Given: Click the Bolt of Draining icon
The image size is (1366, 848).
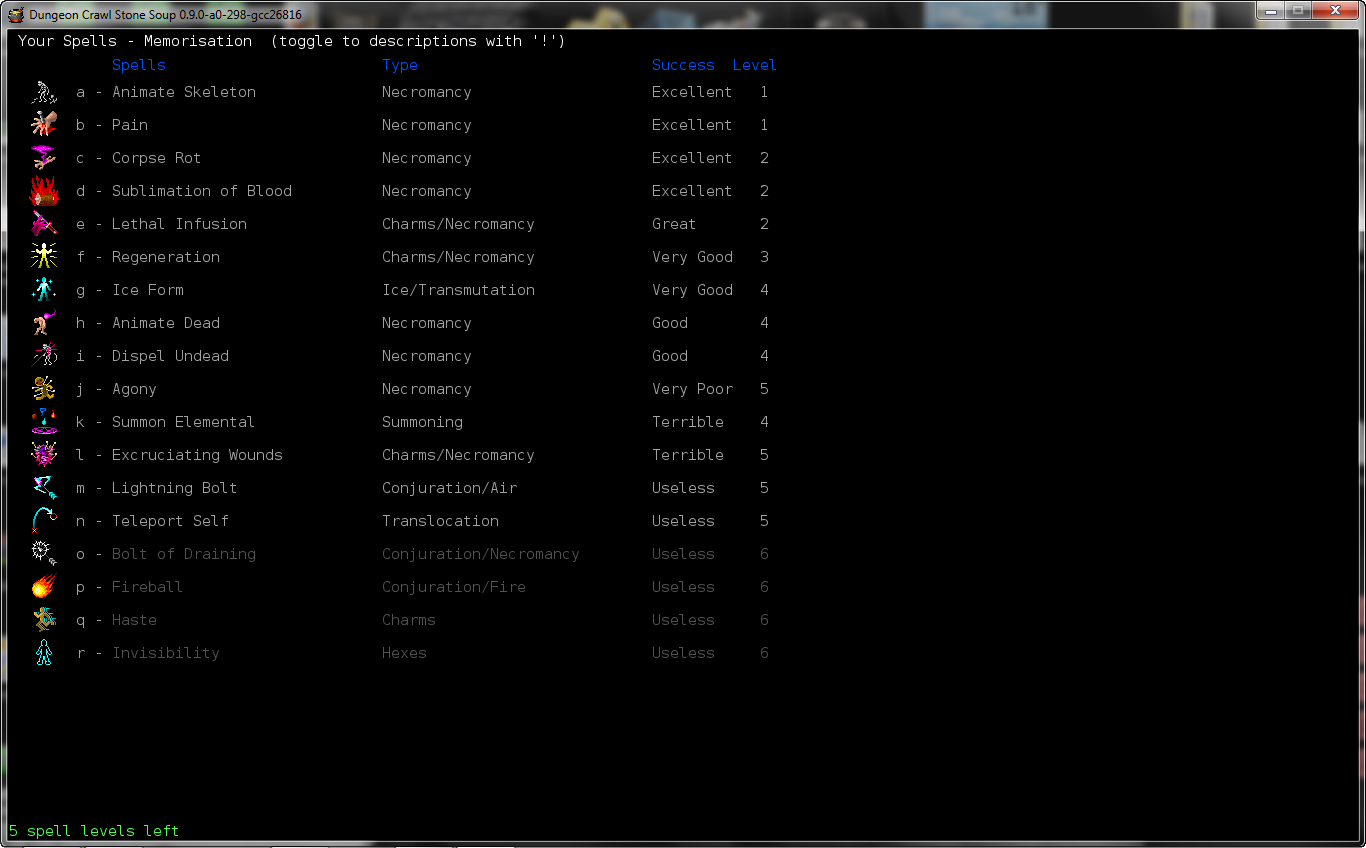Looking at the screenshot, I should (44, 554).
